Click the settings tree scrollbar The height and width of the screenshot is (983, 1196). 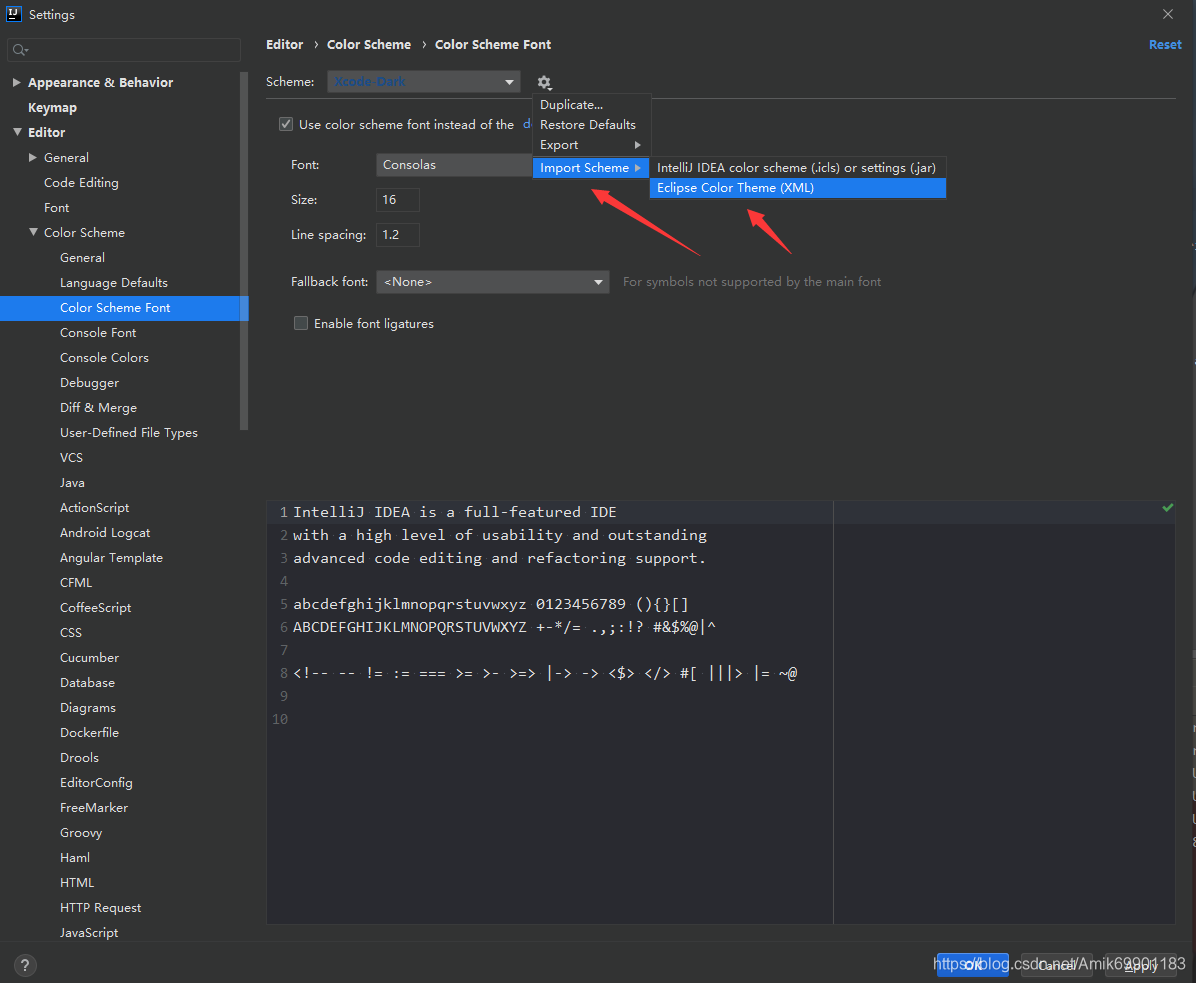tap(244, 252)
